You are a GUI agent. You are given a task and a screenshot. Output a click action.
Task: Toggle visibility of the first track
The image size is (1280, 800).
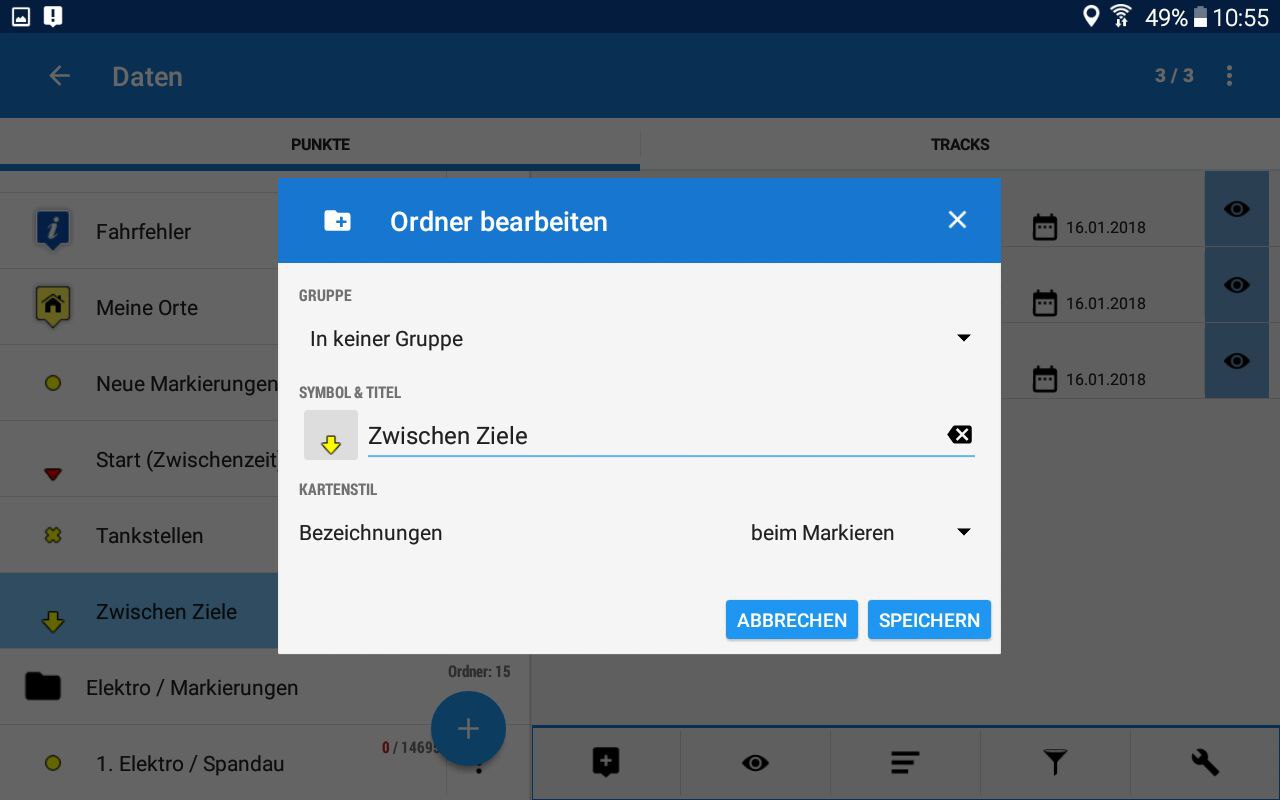(x=1237, y=209)
